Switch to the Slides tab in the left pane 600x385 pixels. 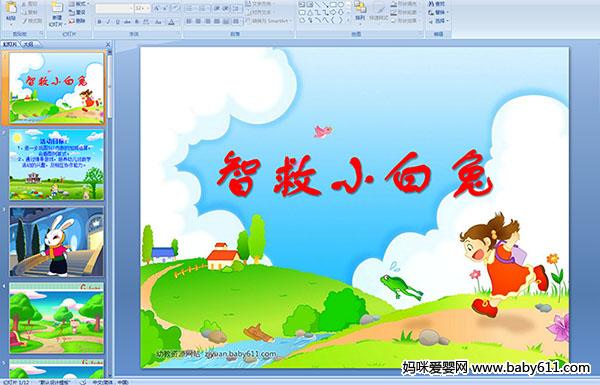click(10, 44)
